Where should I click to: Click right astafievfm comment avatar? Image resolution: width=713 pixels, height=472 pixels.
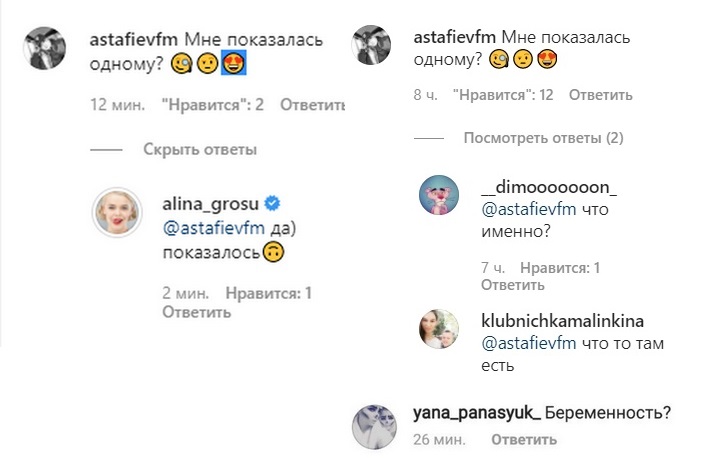point(376,45)
